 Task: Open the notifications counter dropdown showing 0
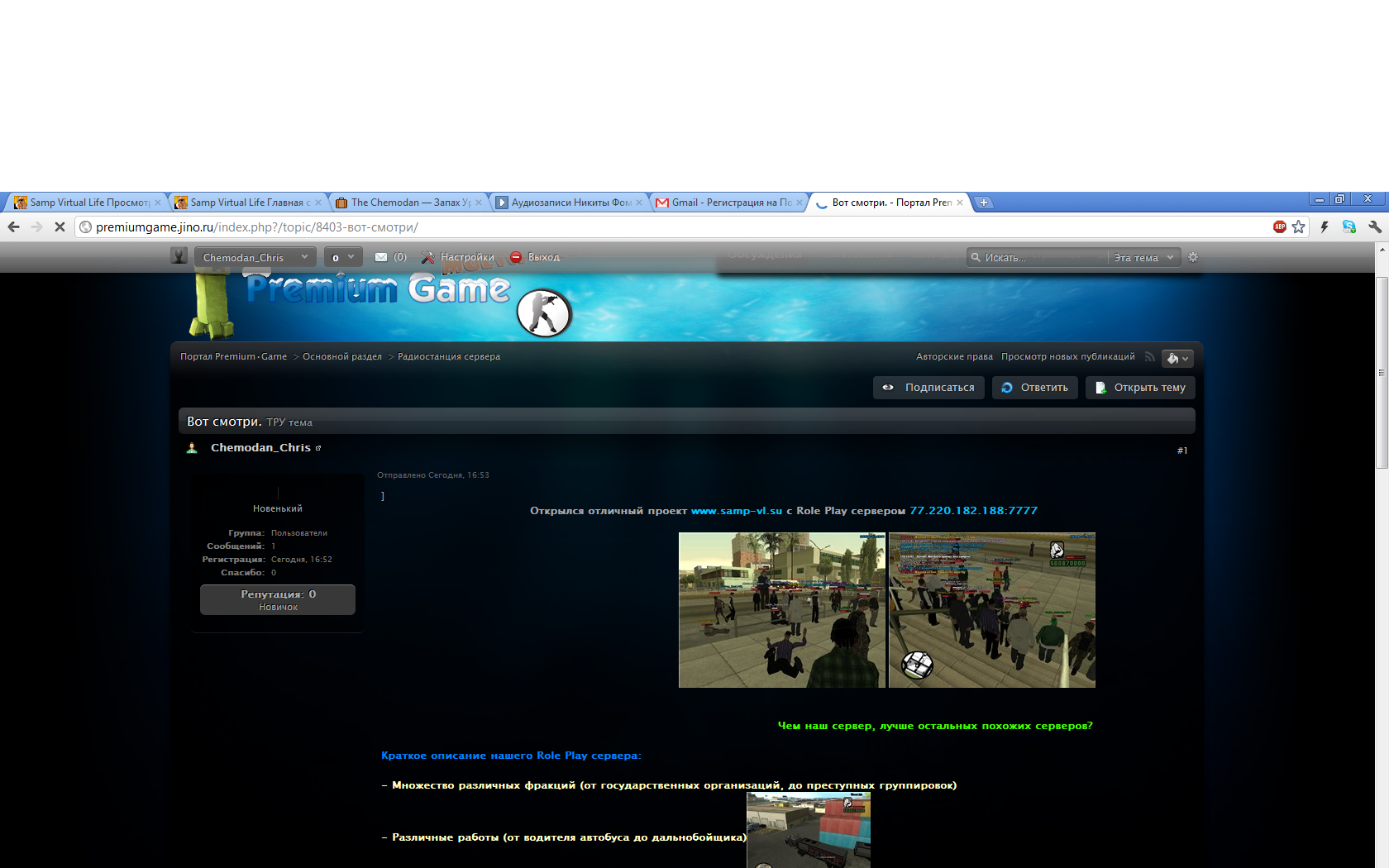click(x=343, y=257)
